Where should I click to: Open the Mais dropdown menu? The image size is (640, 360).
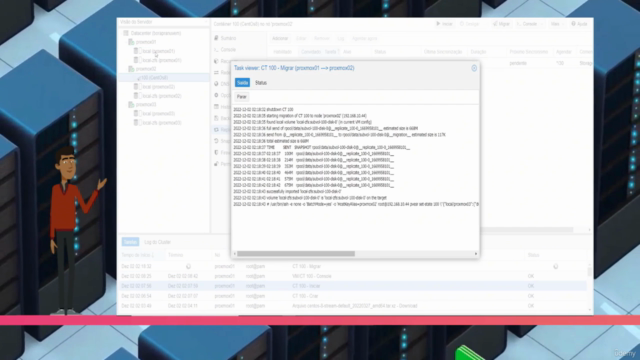[x=557, y=24]
